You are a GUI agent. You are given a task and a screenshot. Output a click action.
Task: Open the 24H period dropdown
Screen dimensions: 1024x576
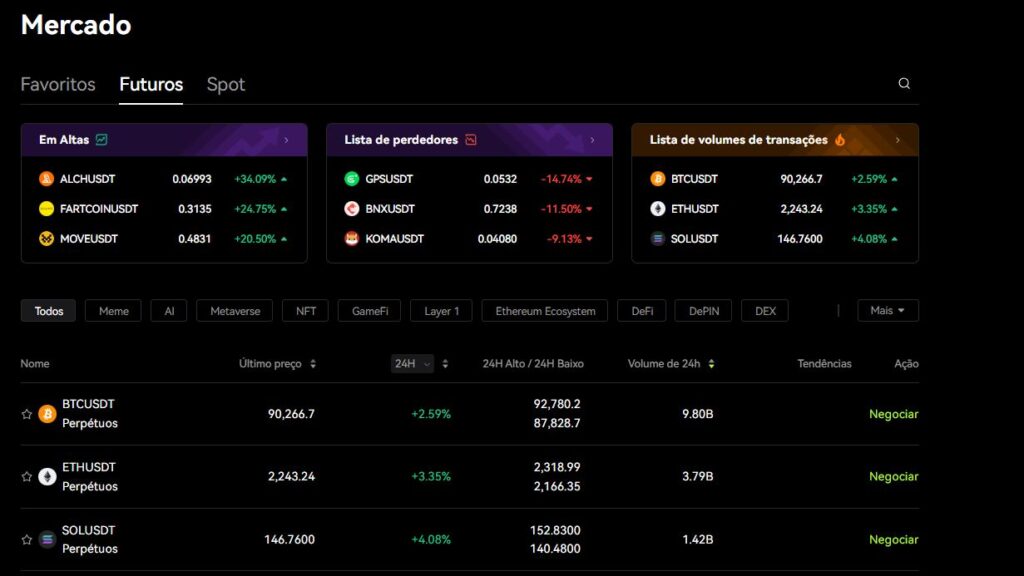coord(412,364)
